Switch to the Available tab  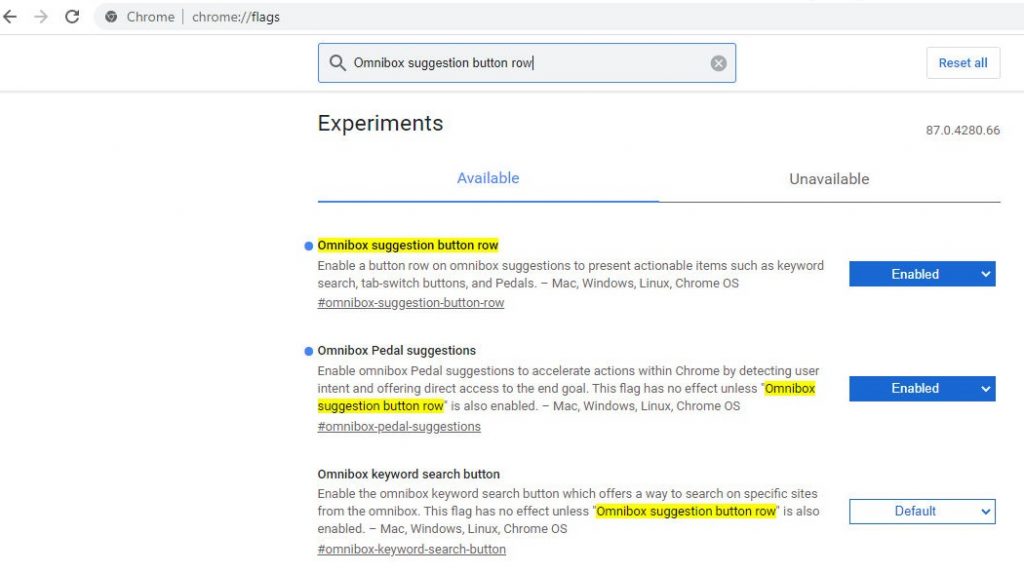click(x=488, y=178)
